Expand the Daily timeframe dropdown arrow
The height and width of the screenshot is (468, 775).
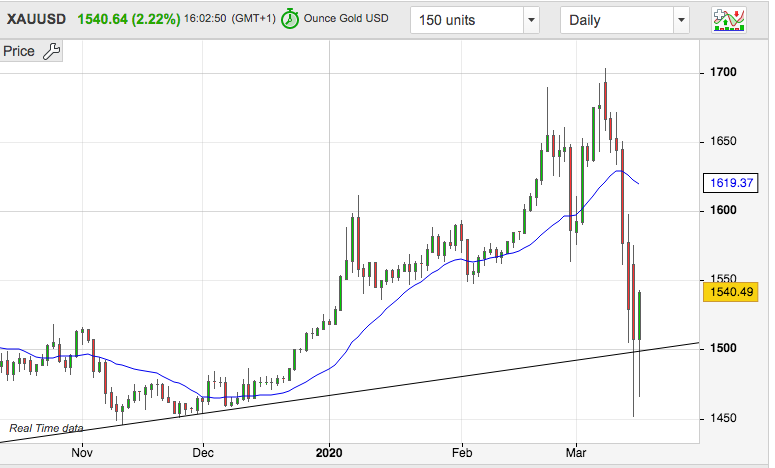pos(681,20)
